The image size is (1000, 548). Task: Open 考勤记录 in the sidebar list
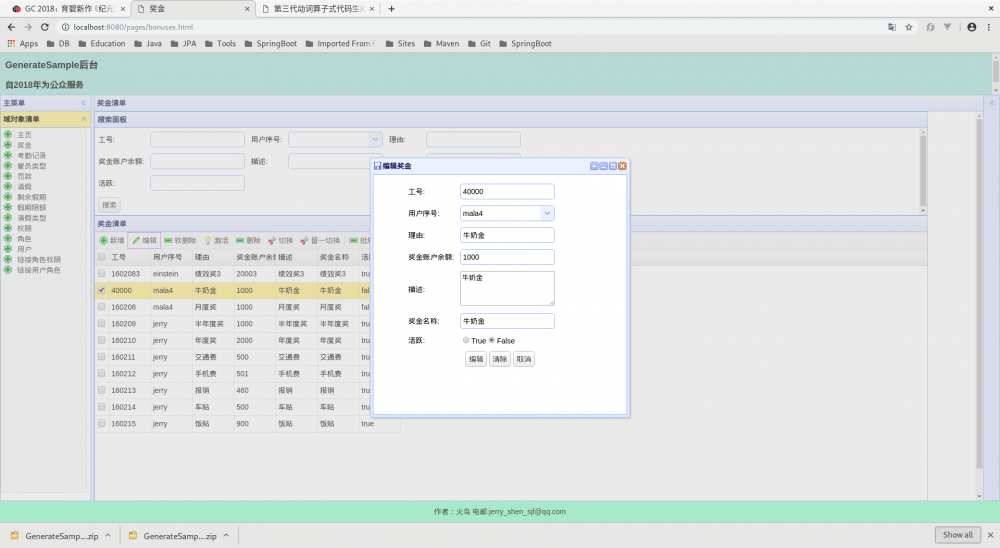(31, 155)
